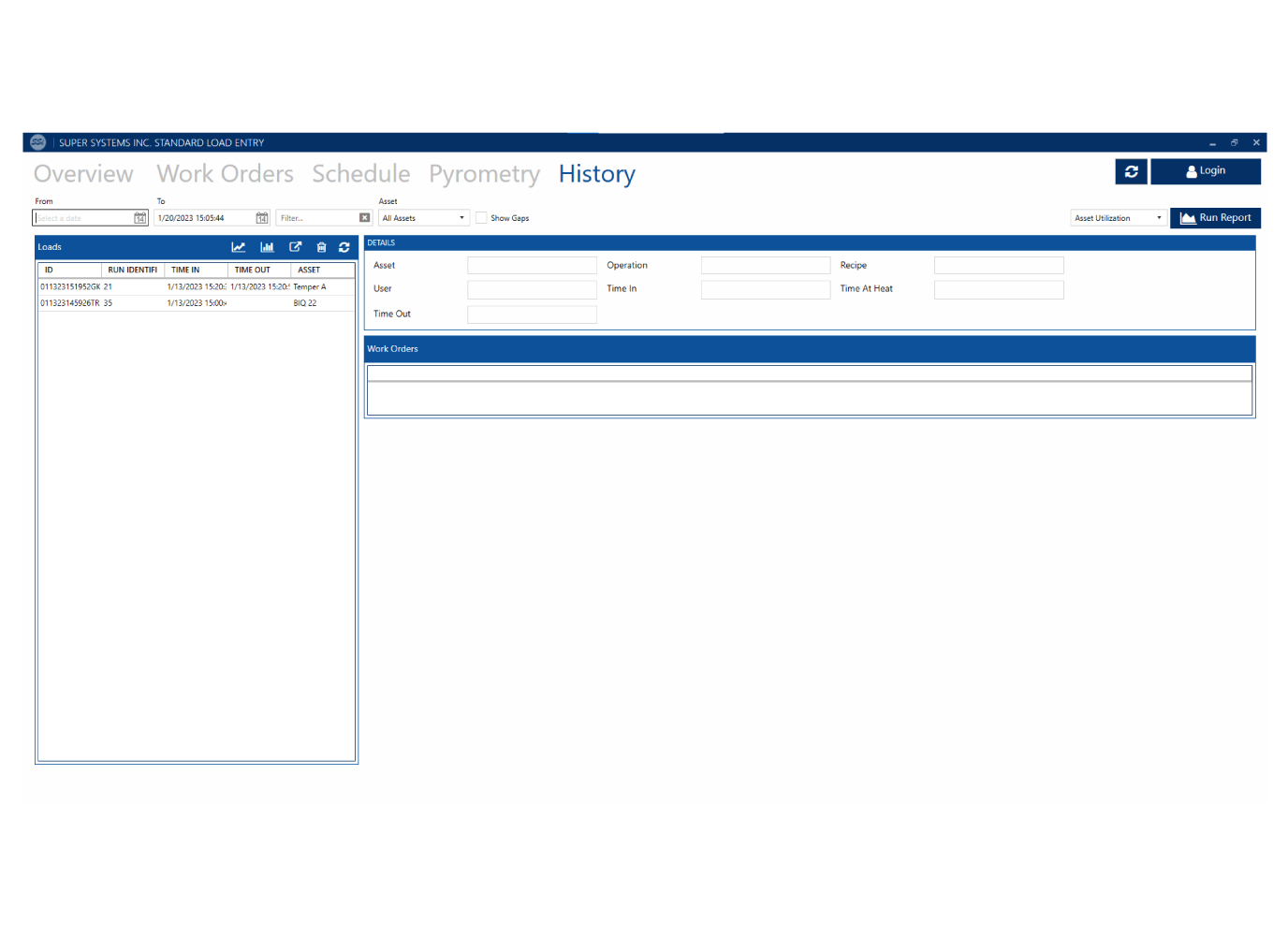The height and width of the screenshot is (936, 1288).
Task: Navigate to the Pyrometry section
Action: click(x=485, y=174)
